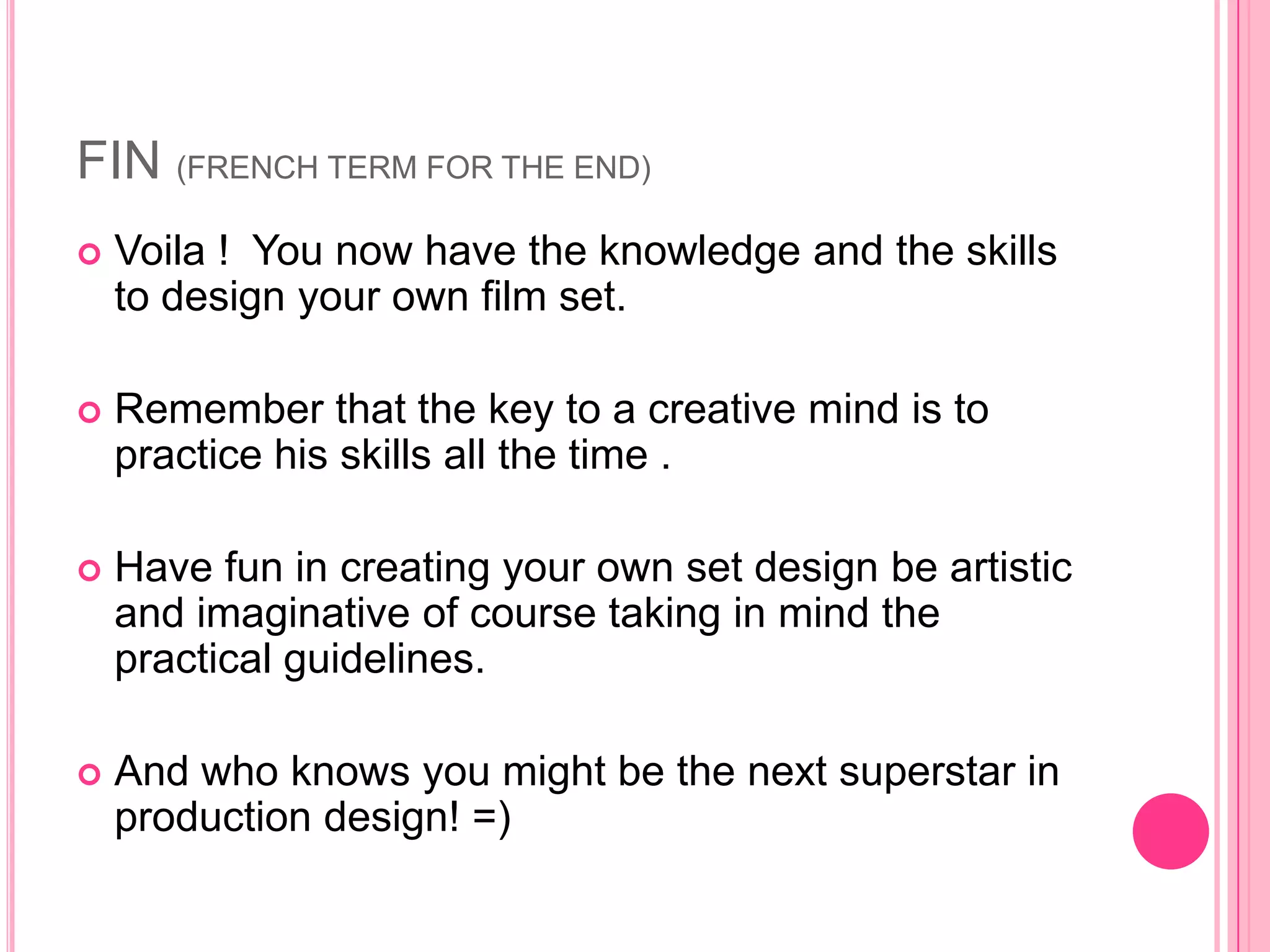This screenshot has width=1270, height=952.
Task: Click the word "knowledge" in first bullet
Action: click(699, 252)
